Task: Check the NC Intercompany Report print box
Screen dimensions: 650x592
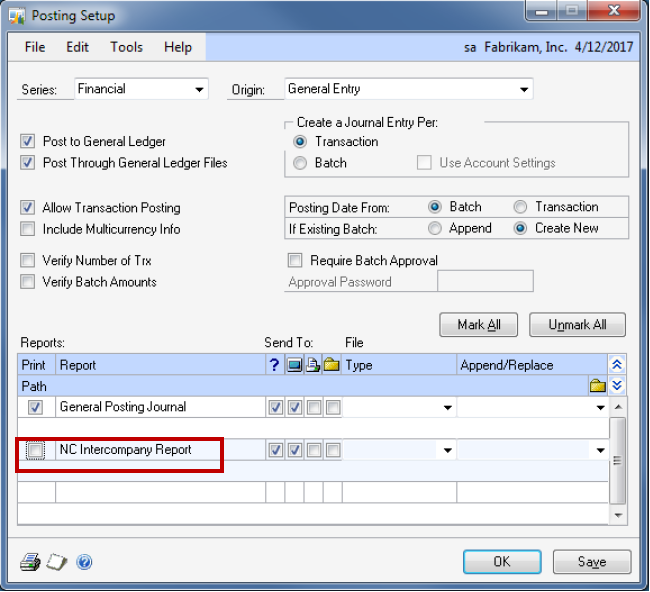Action: click(x=36, y=451)
